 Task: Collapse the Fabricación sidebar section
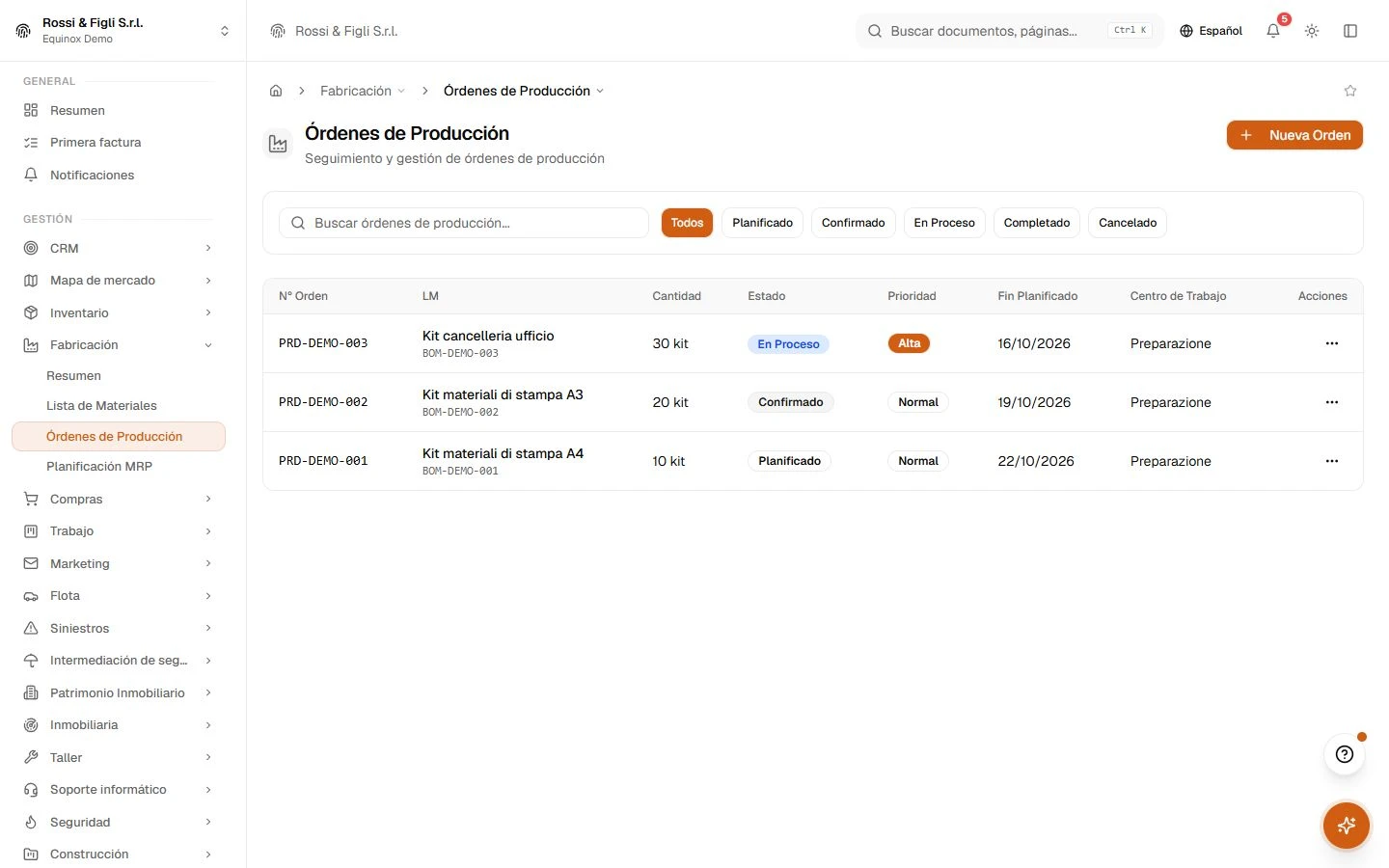click(x=118, y=345)
